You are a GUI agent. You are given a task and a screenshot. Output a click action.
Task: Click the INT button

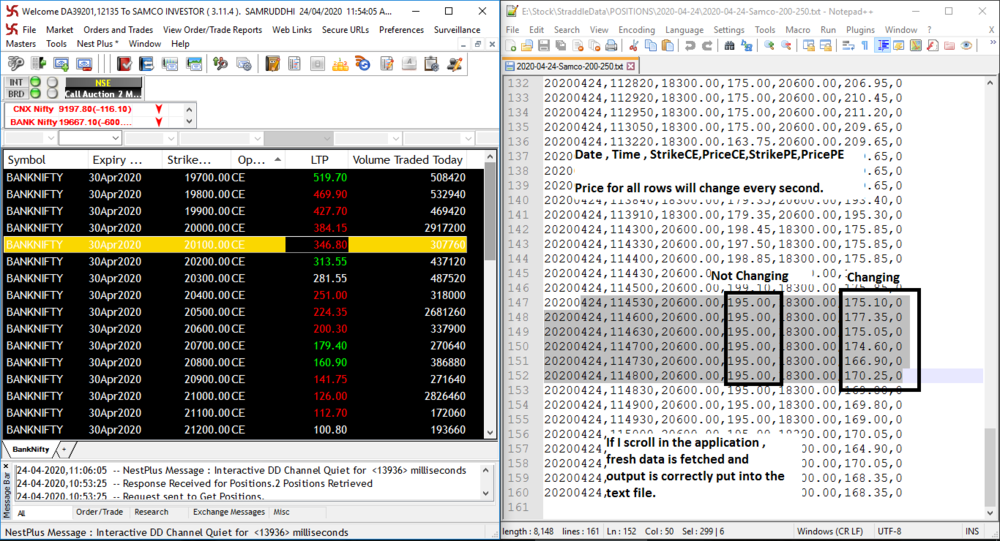(x=16, y=82)
